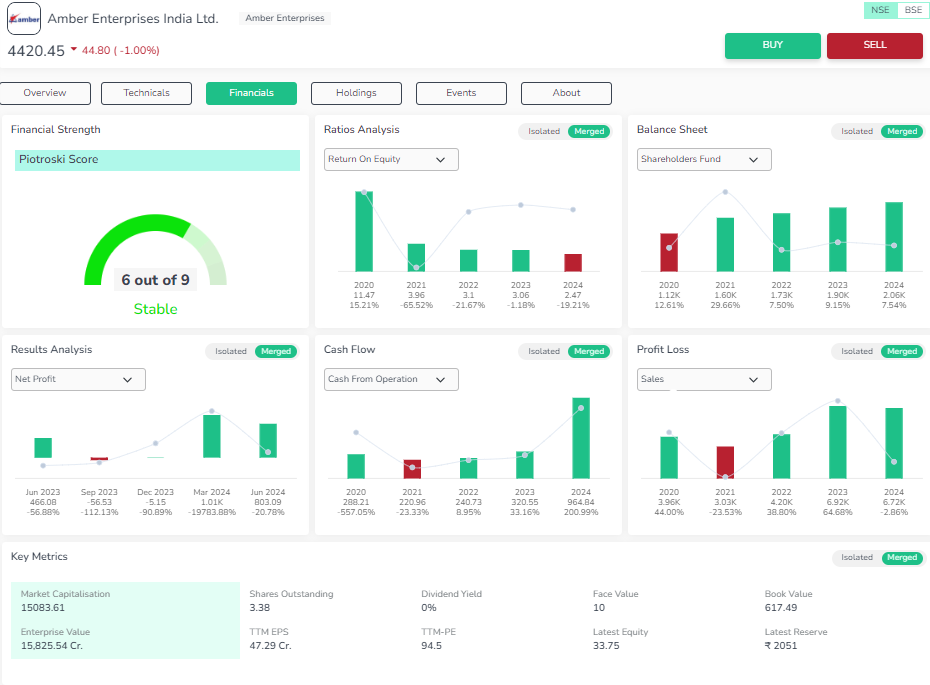Click the Amber company logo
Screen dimensions: 930x685
pyautogui.click(x=24, y=18)
